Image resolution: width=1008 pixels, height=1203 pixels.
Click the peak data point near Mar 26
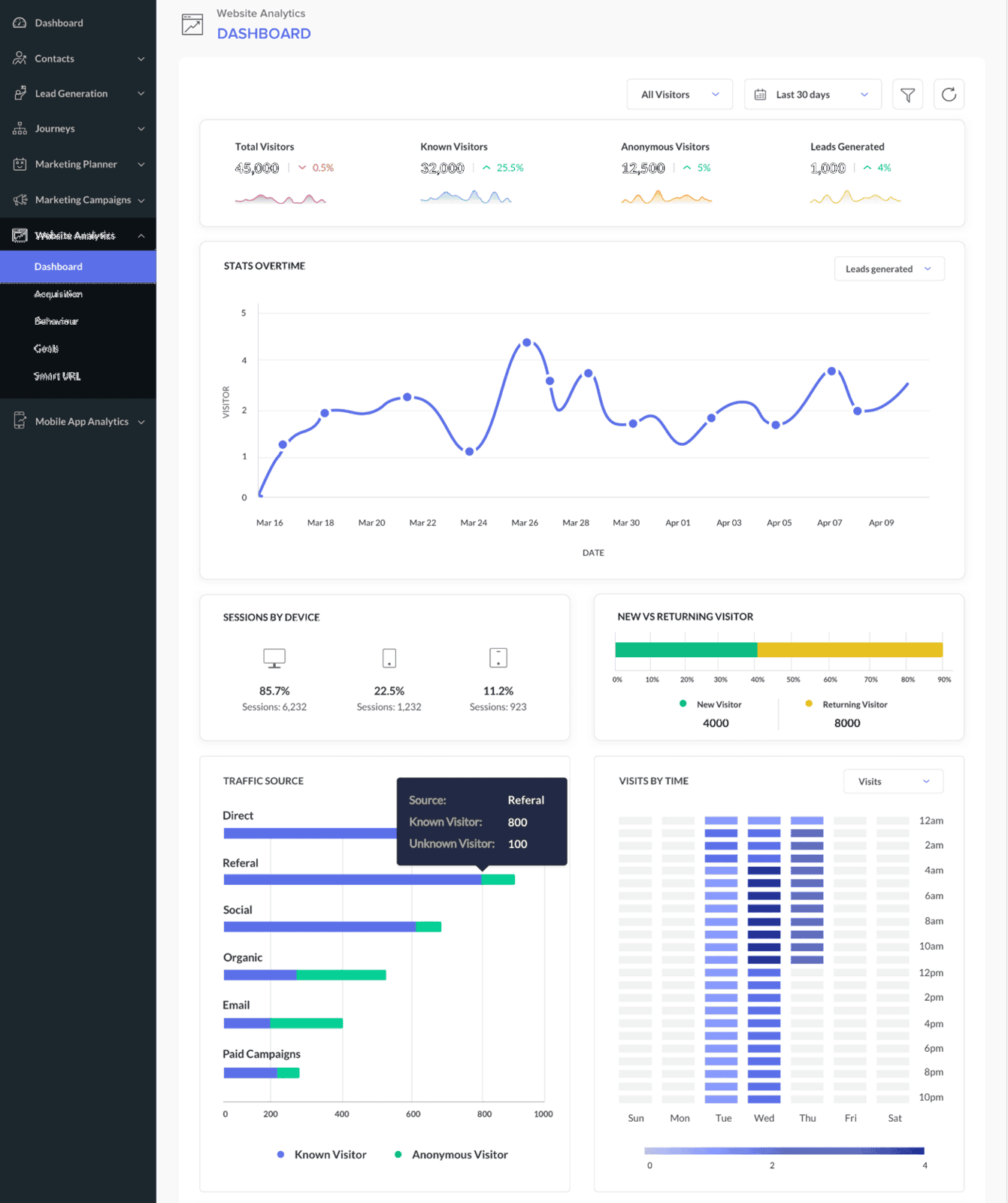click(x=527, y=343)
